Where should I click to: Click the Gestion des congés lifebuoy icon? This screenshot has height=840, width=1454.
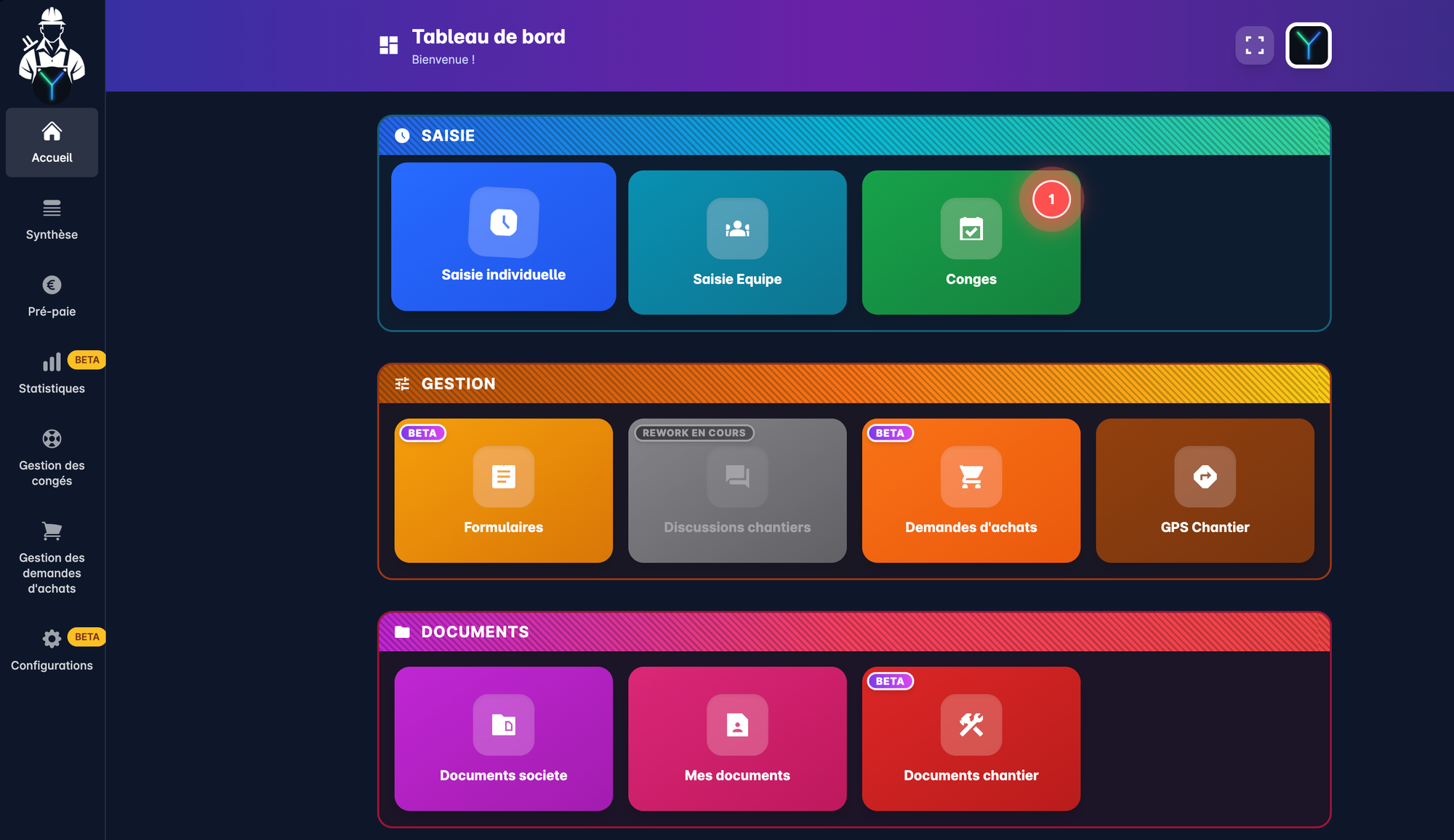pos(52,439)
